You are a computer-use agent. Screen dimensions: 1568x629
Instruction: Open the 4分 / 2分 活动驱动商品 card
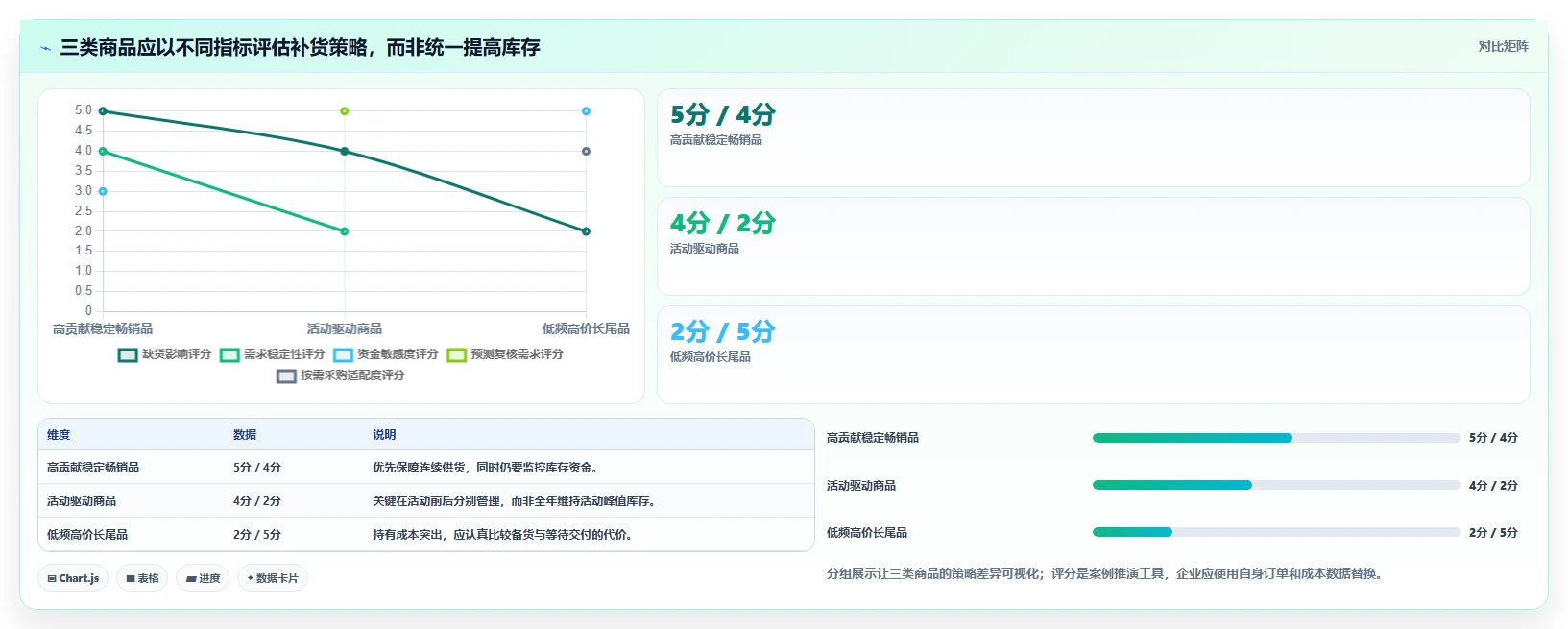pos(1093,246)
